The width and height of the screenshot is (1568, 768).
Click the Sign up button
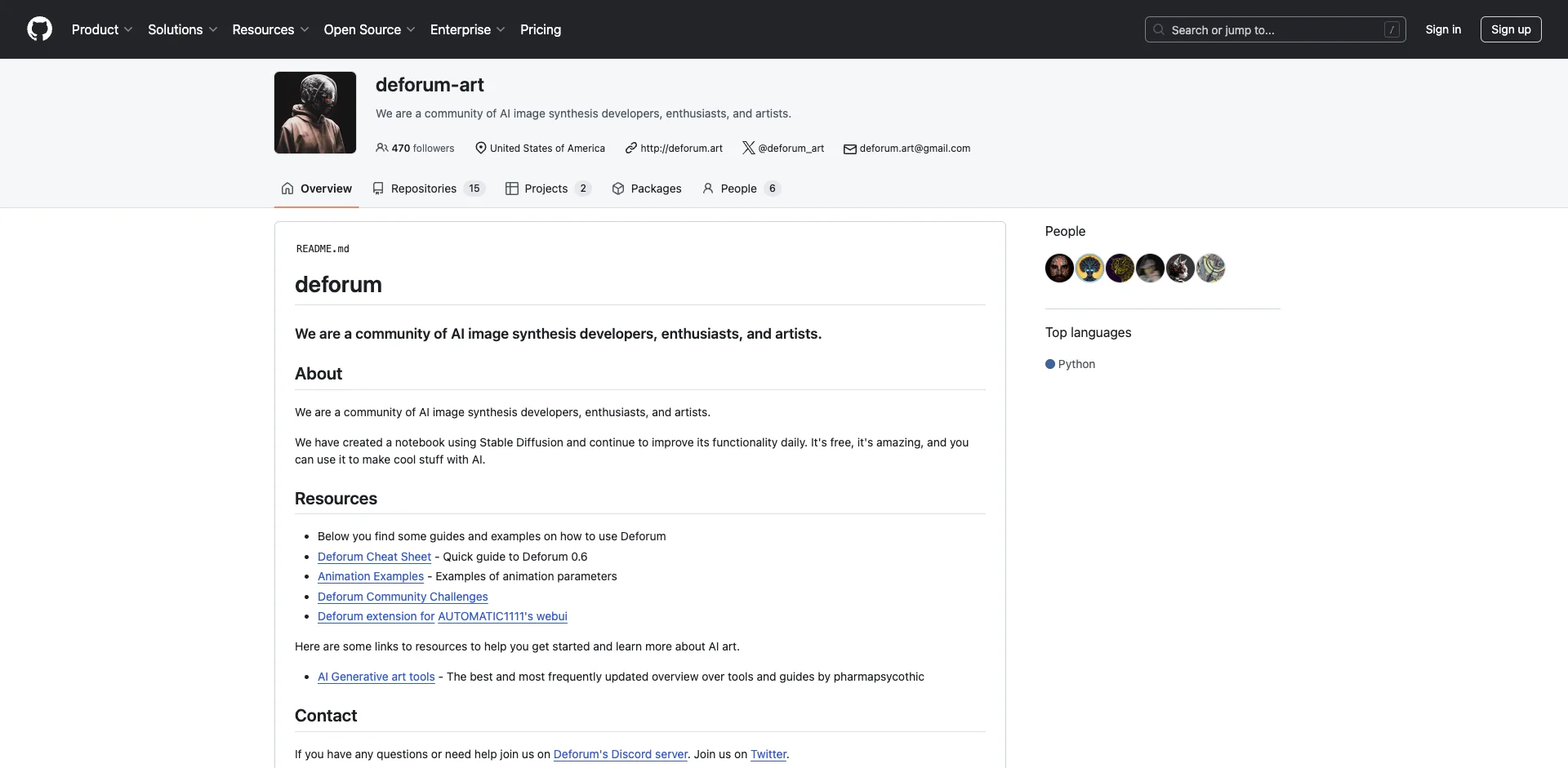pyautogui.click(x=1510, y=29)
